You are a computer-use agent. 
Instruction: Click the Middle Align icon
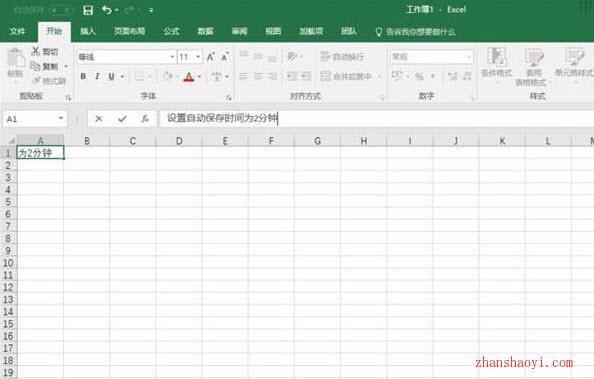pos(258,56)
